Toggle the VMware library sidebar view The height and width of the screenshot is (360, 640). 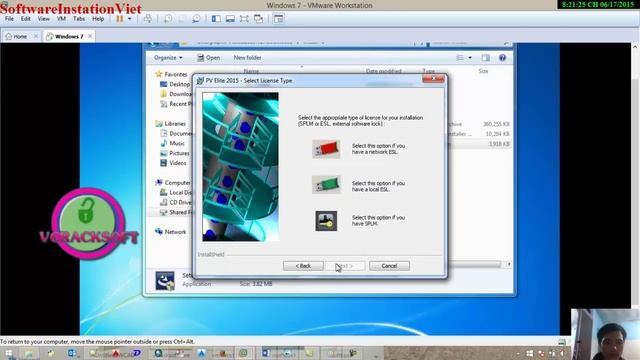click(x=216, y=19)
